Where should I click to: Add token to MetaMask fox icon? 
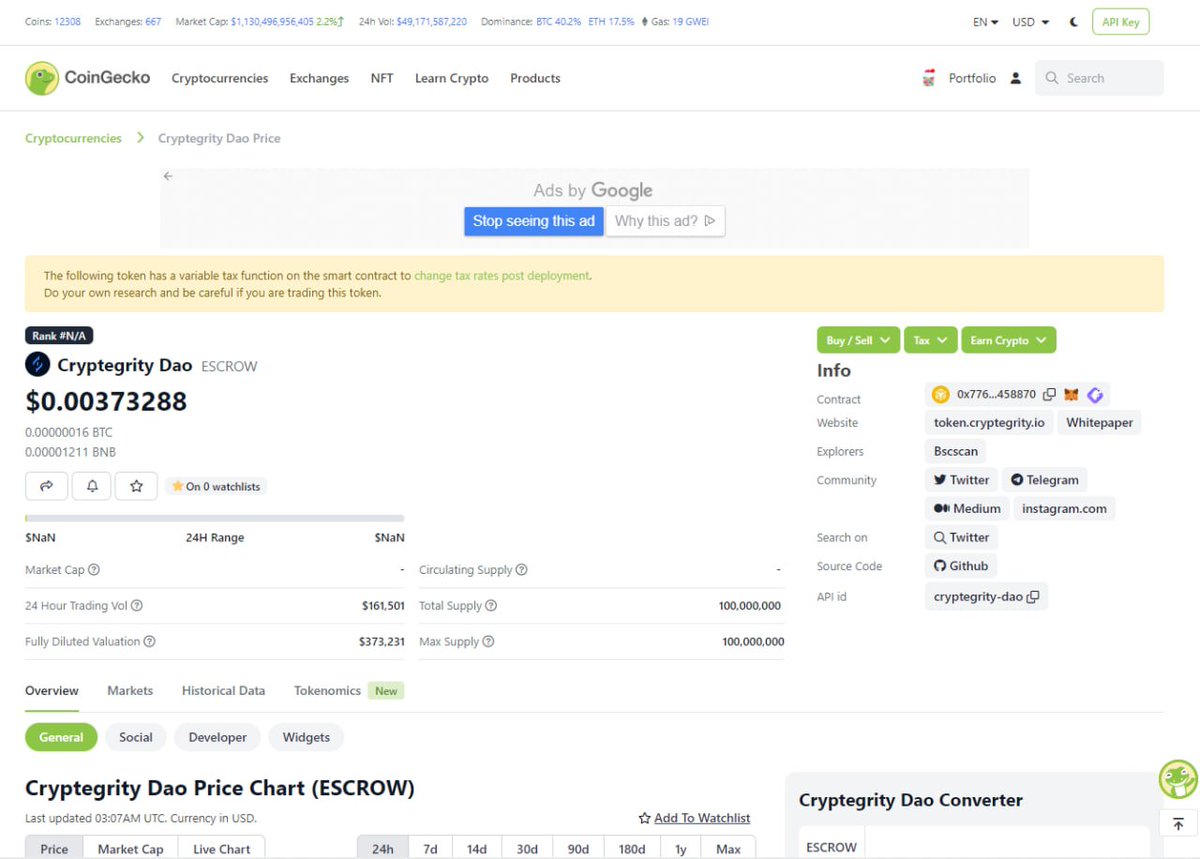(1071, 395)
